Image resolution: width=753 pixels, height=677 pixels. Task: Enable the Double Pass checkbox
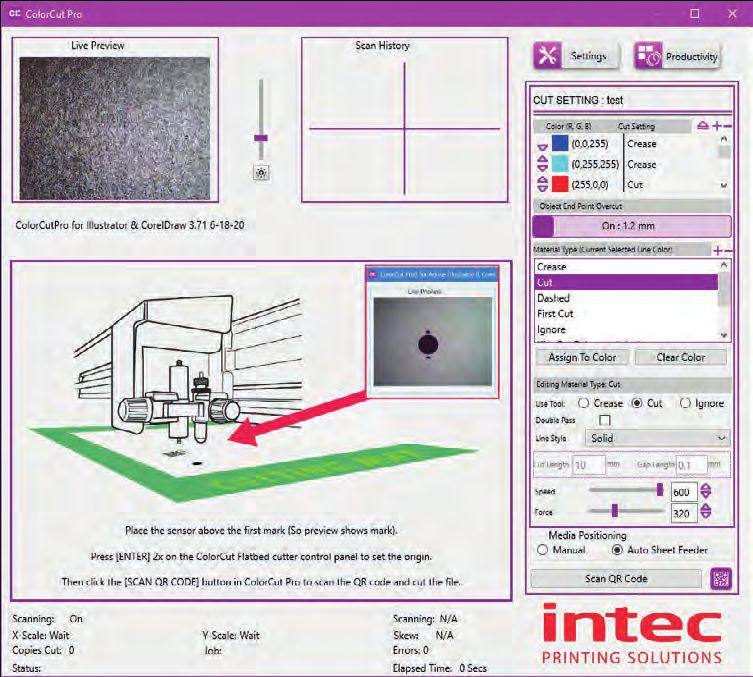pos(605,421)
